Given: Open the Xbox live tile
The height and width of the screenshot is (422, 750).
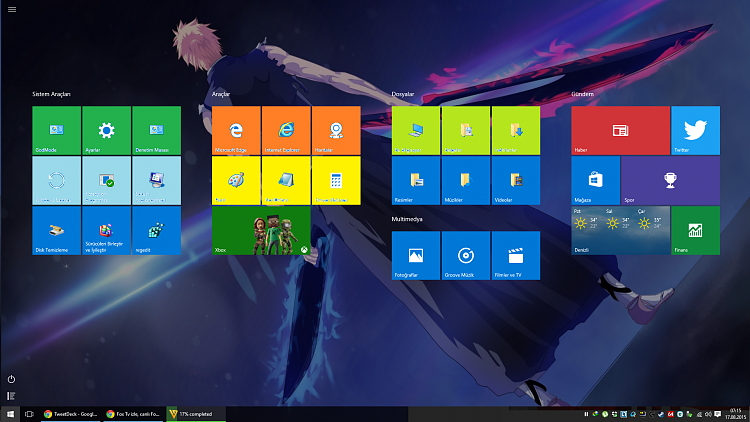Looking at the screenshot, I should (261, 230).
